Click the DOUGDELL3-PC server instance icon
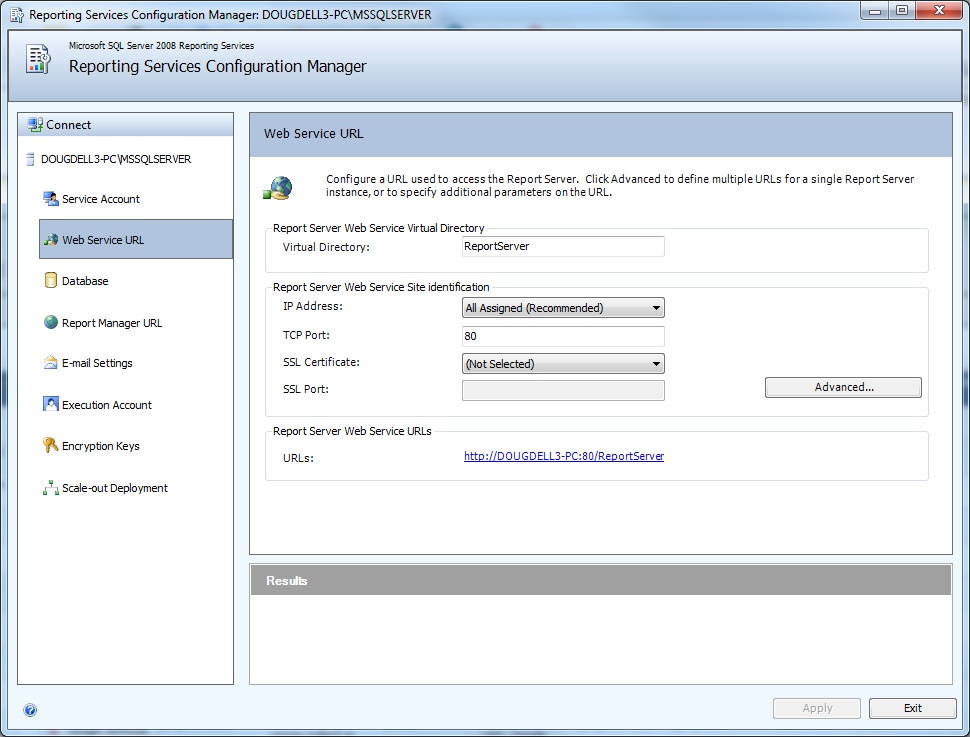The image size is (970, 737). tap(30, 159)
